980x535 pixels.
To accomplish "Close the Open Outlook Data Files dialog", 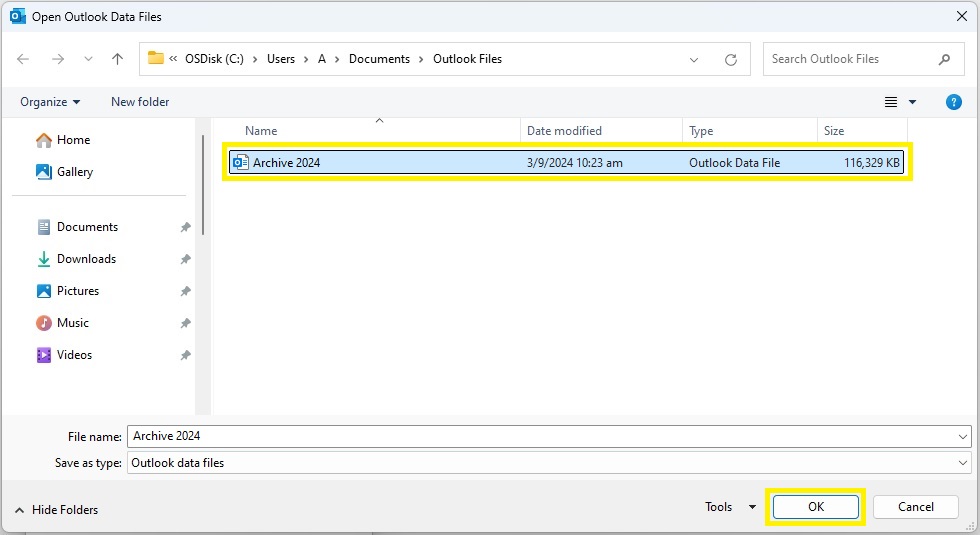I will point(962,16).
